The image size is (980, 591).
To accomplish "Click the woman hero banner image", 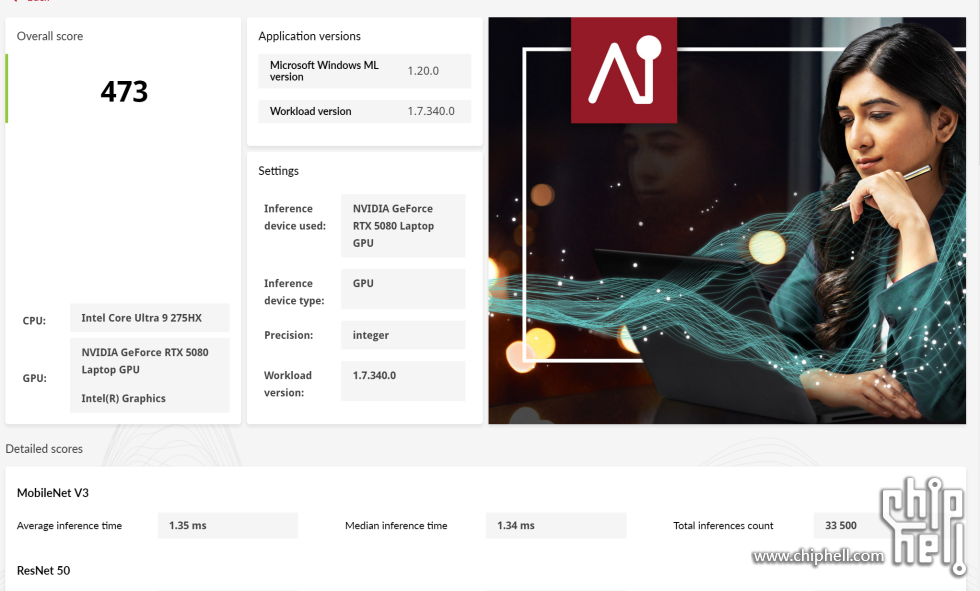I will (x=727, y=221).
